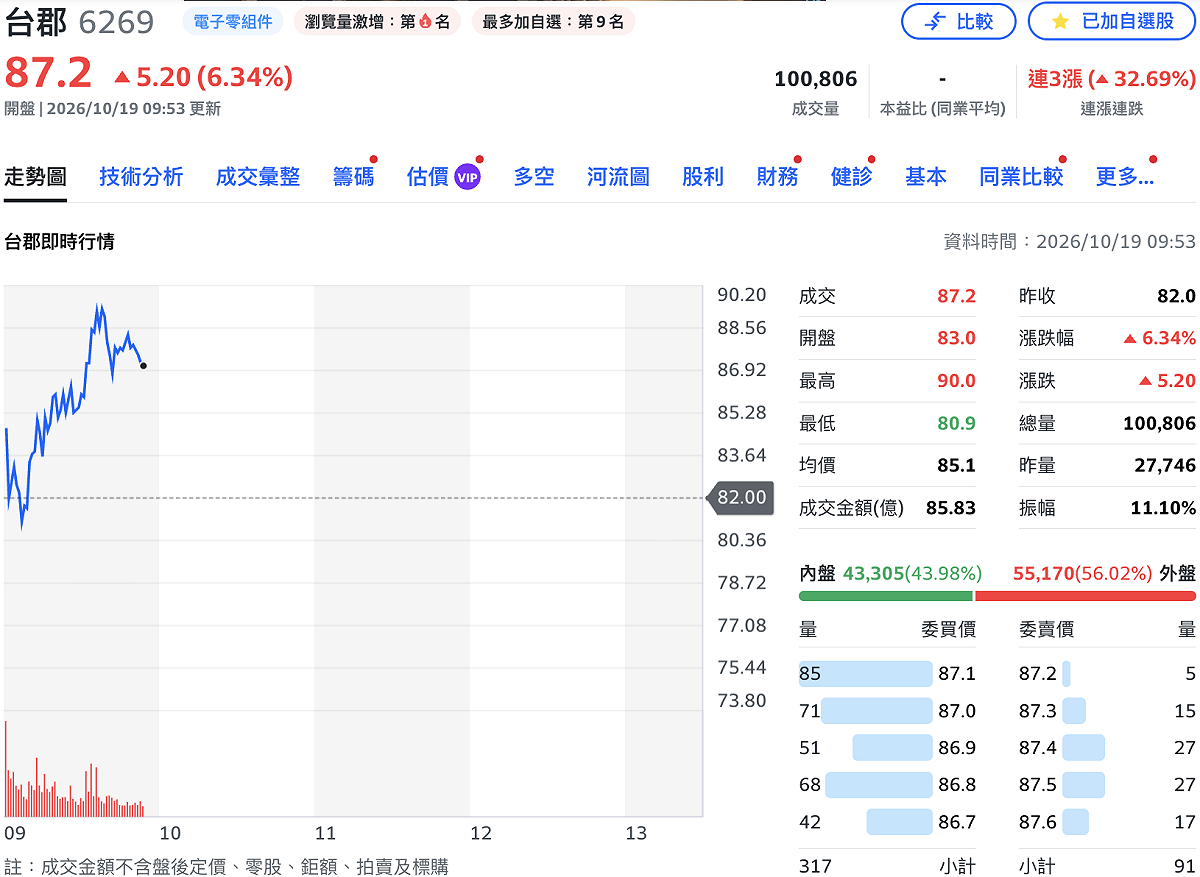
Task: Open the 技術分析 tab
Action: coord(141,177)
